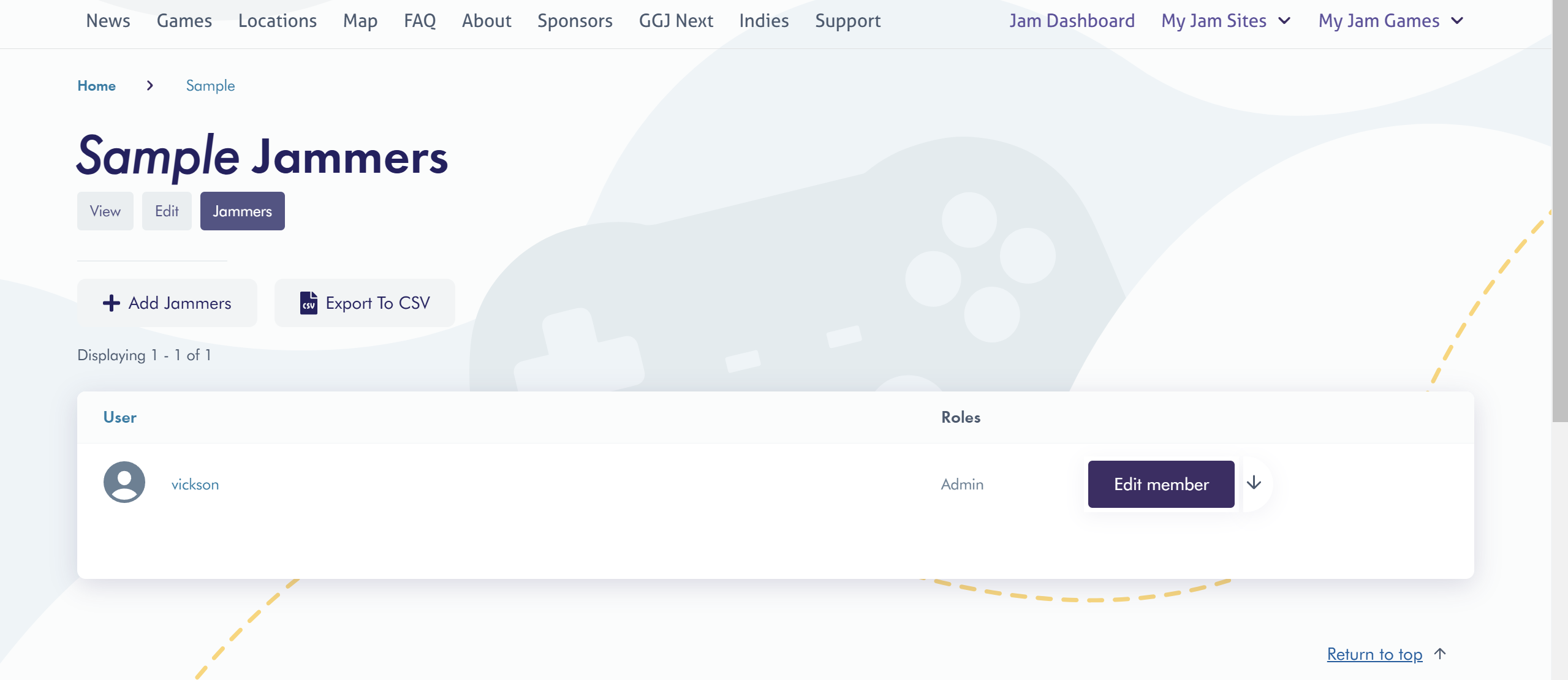Click the up arrow beside Return to top

[x=1441, y=654]
